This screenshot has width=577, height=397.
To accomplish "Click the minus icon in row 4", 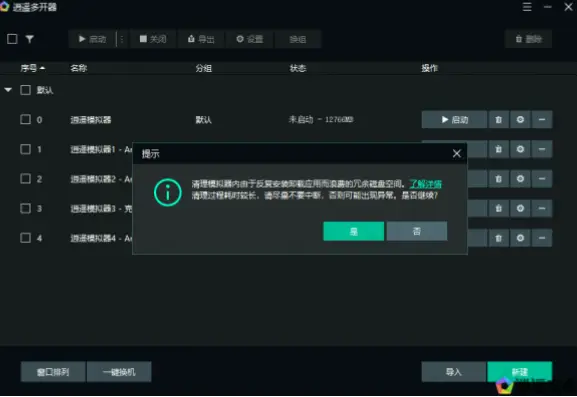I will click(x=542, y=238).
